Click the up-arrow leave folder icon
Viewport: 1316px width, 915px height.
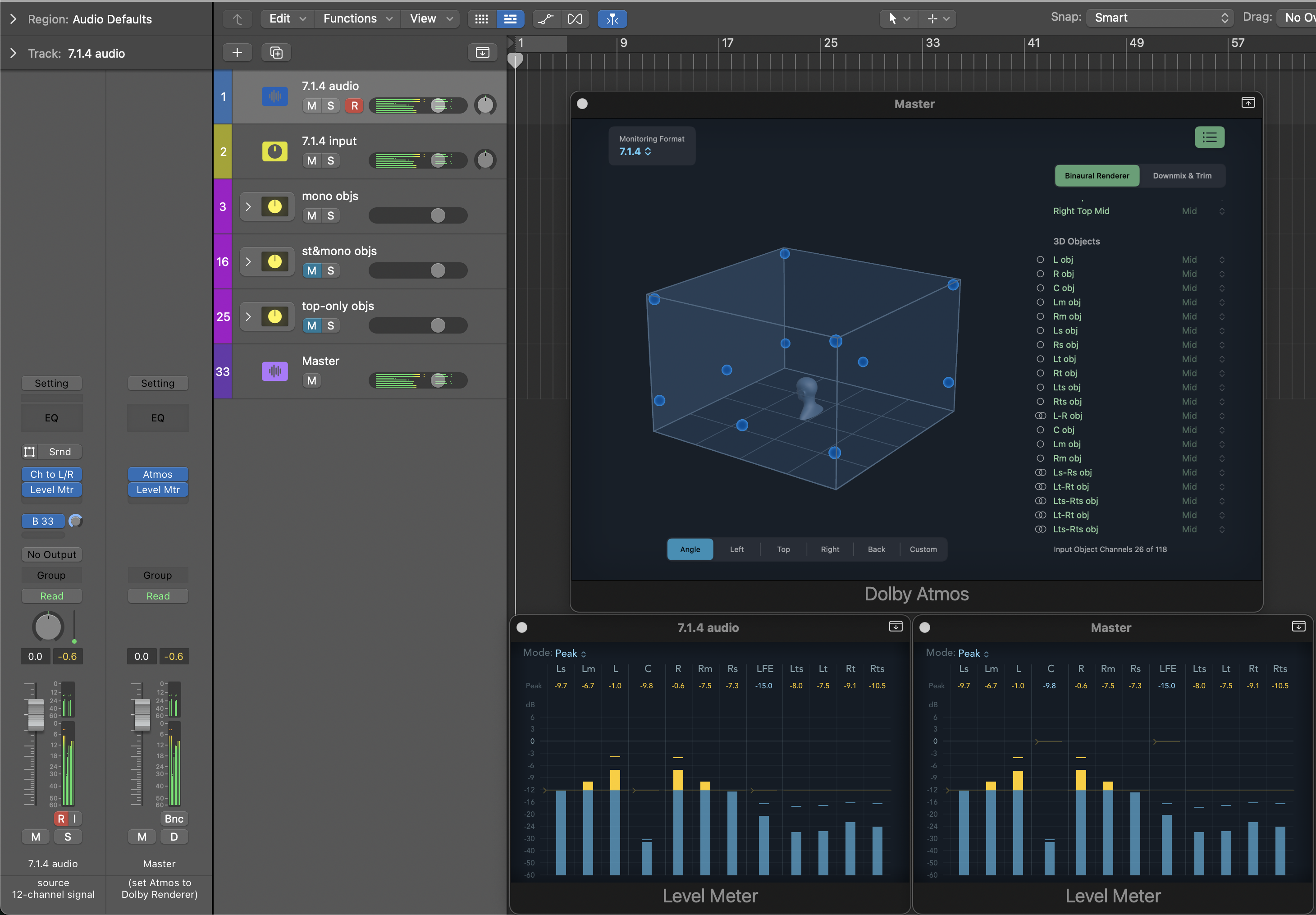tap(238, 19)
